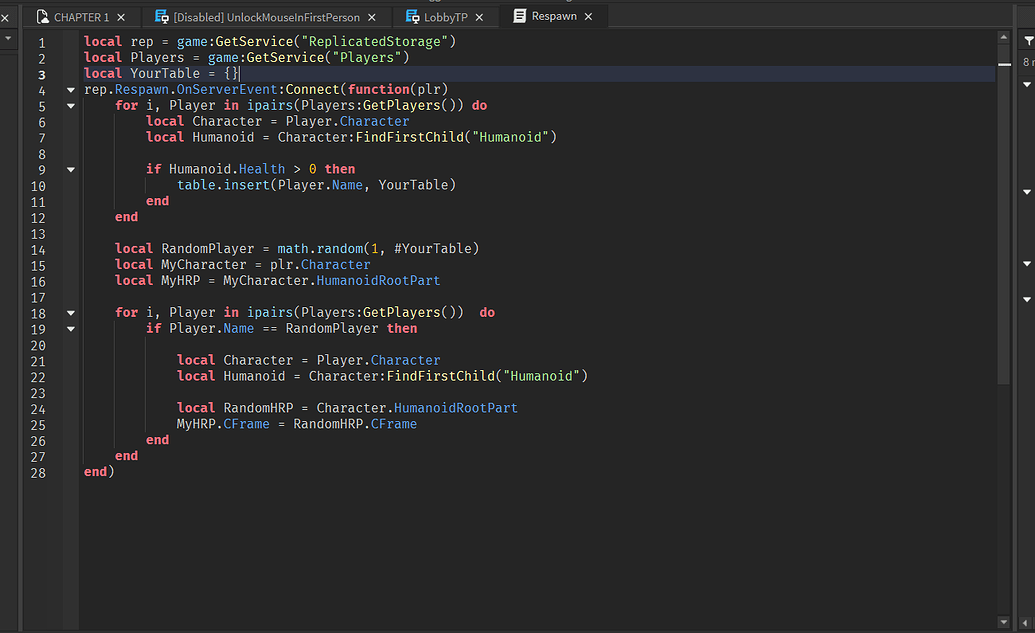Click OnServerEvent on line 4
1035x633 pixels.
[227, 89]
